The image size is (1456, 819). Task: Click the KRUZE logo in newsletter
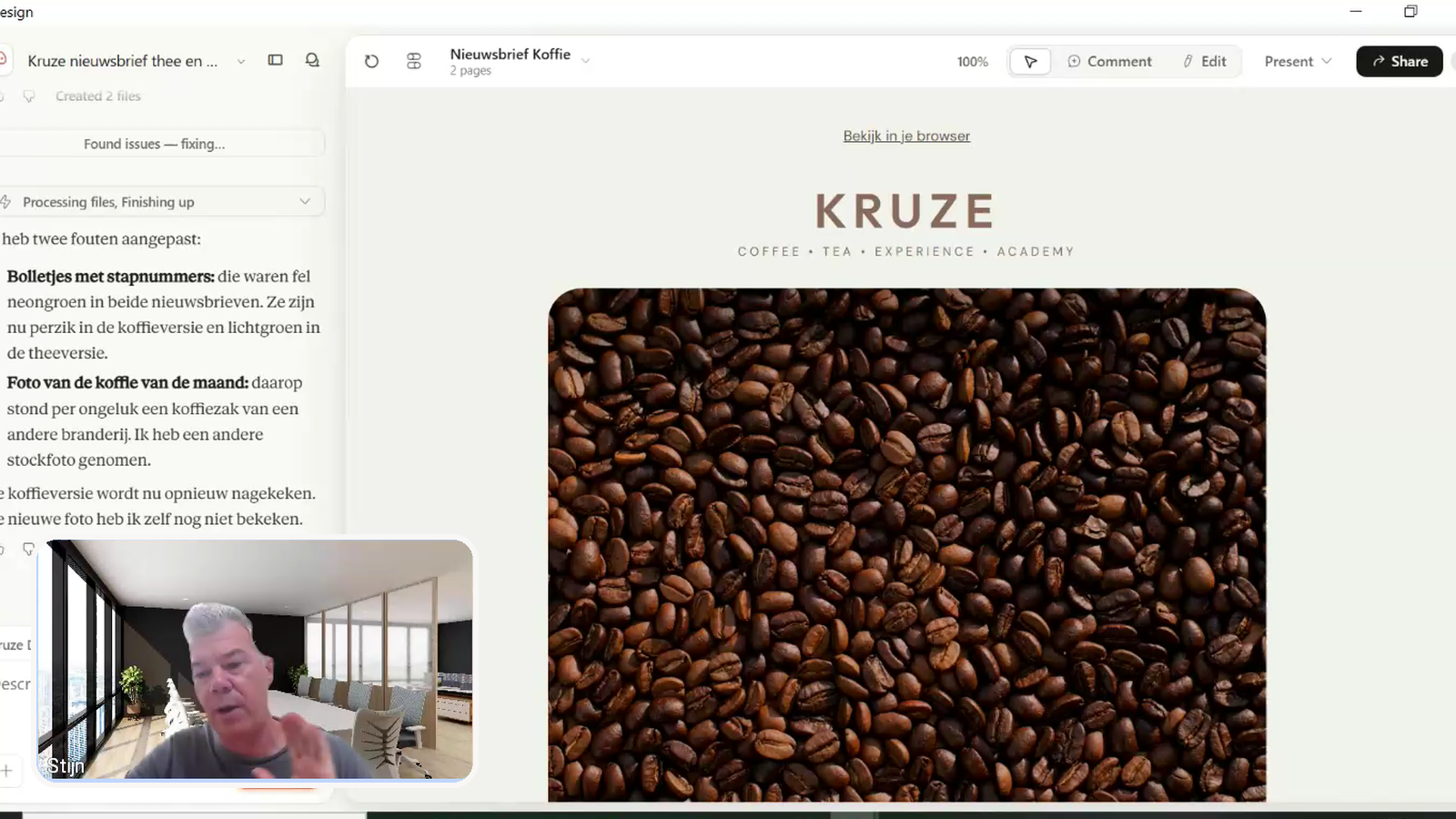(x=905, y=211)
